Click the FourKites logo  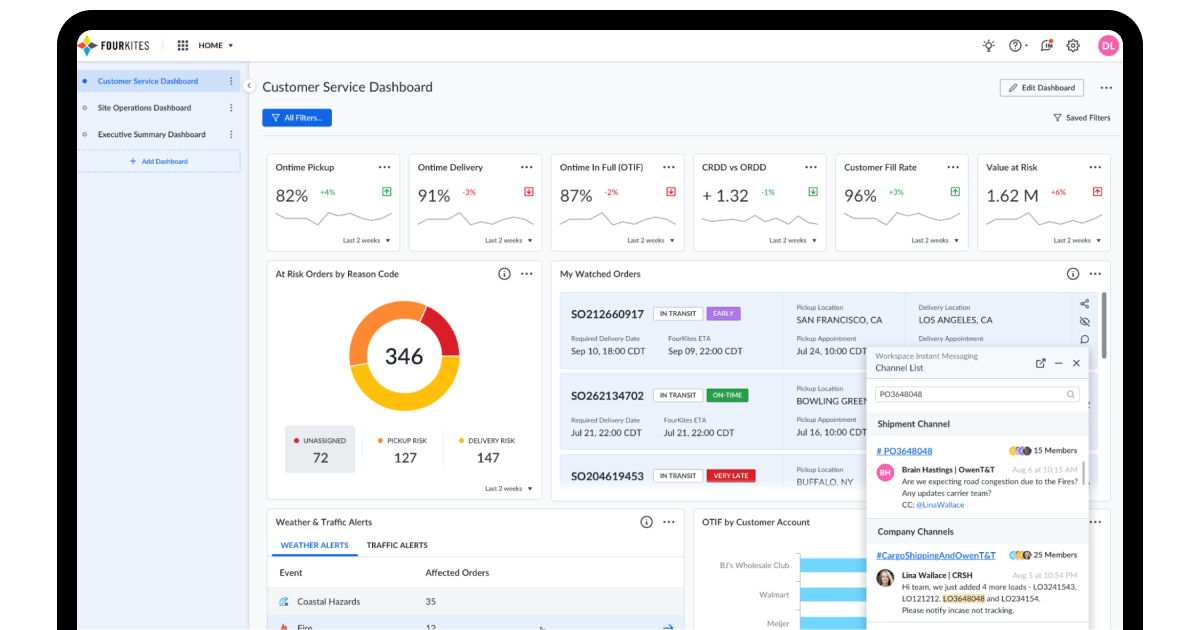coord(115,45)
